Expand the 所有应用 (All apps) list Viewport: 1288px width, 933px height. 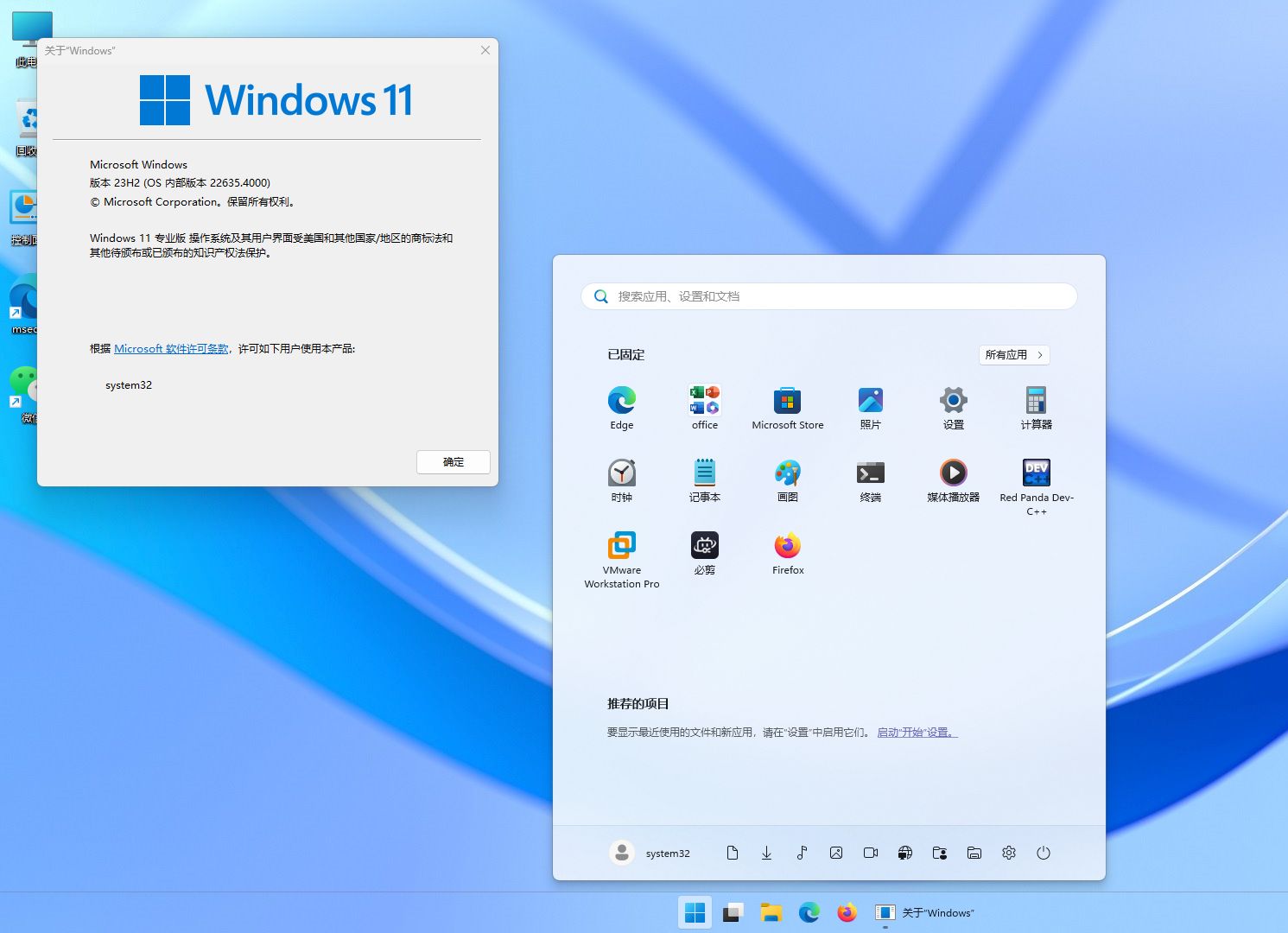[1013, 355]
